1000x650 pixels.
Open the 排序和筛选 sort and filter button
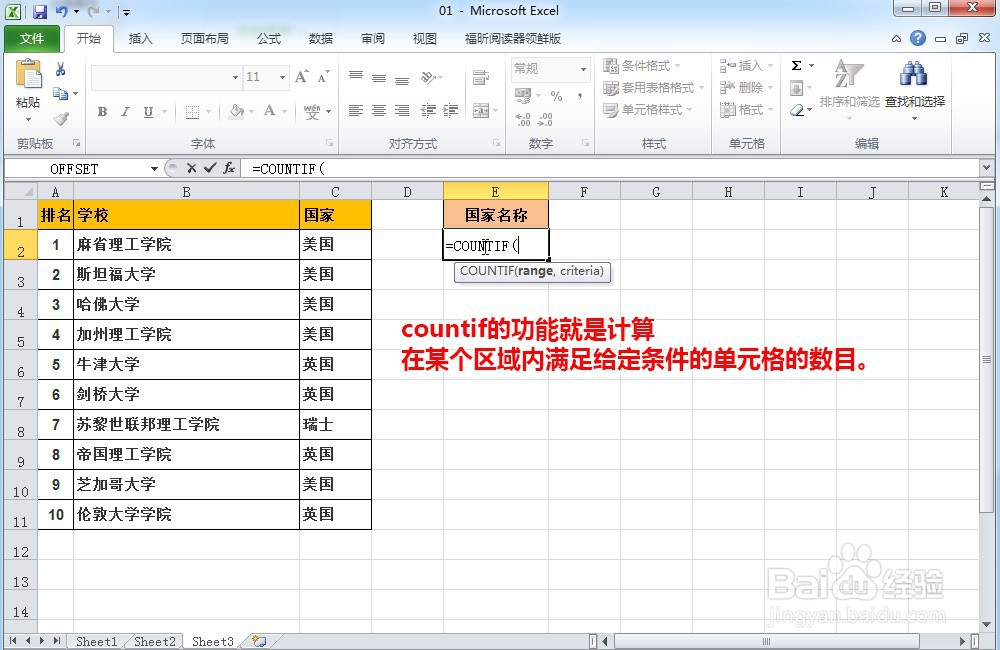point(849,89)
